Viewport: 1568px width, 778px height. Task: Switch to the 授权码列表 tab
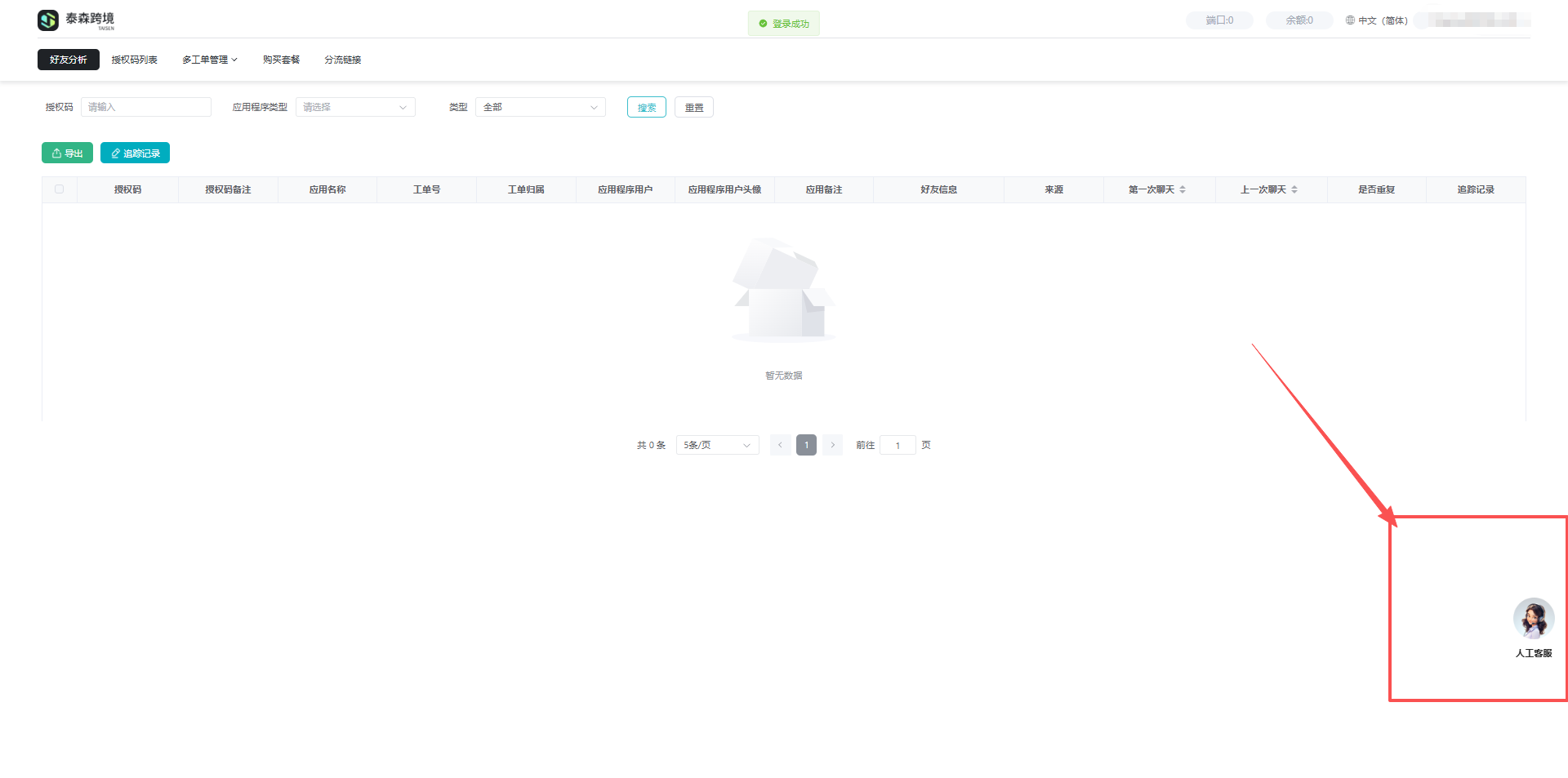(x=134, y=60)
